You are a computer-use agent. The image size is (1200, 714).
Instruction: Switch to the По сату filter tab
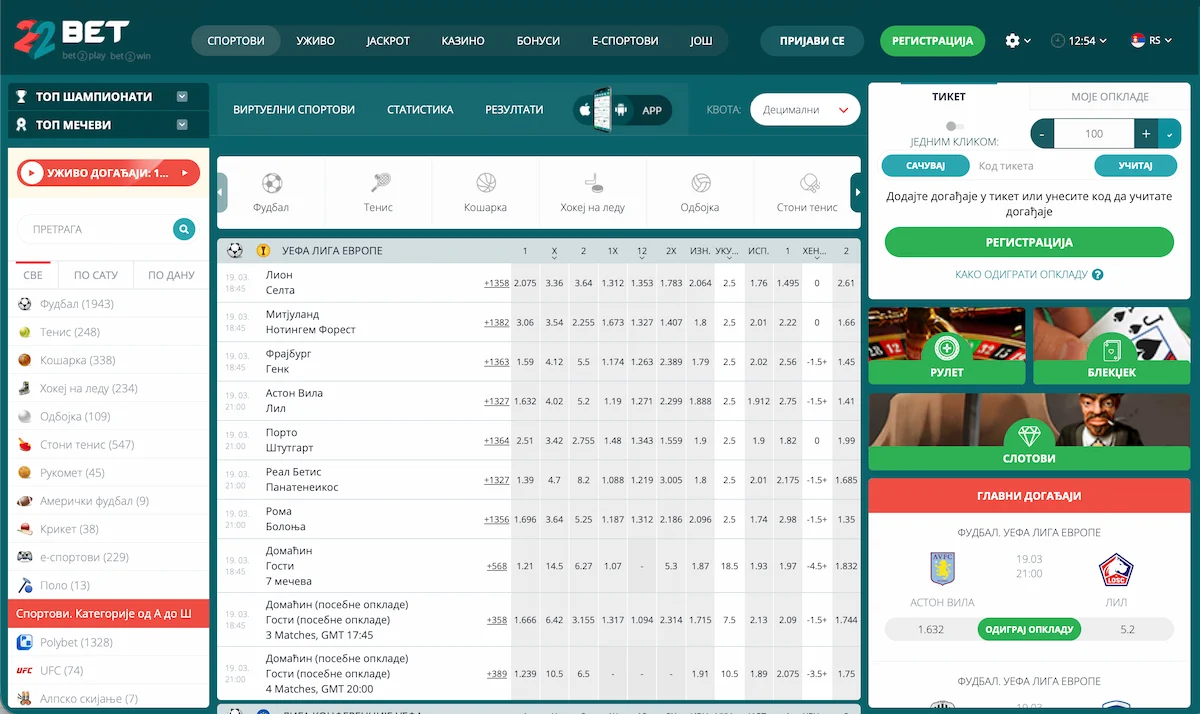coord(96,275)
